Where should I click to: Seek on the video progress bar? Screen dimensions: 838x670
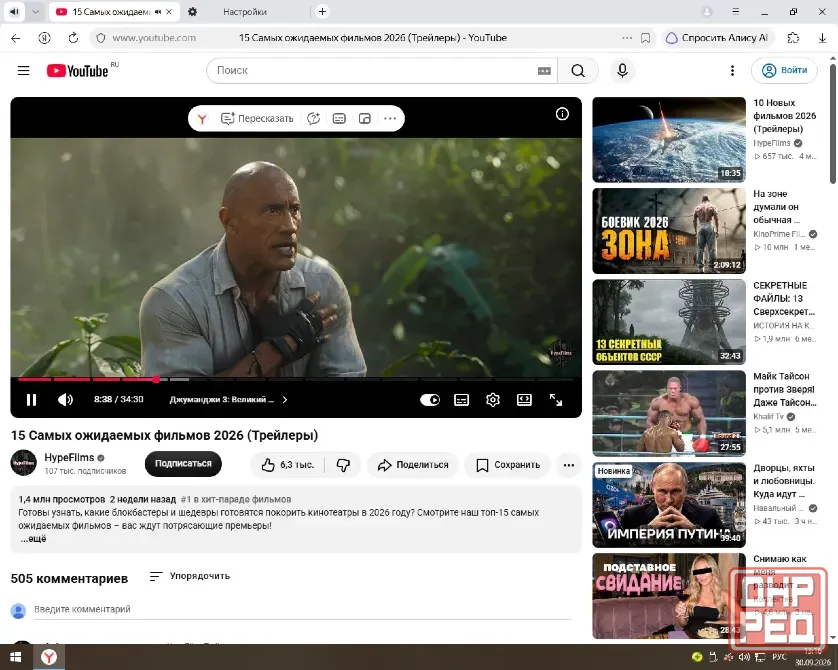[296, 379]
